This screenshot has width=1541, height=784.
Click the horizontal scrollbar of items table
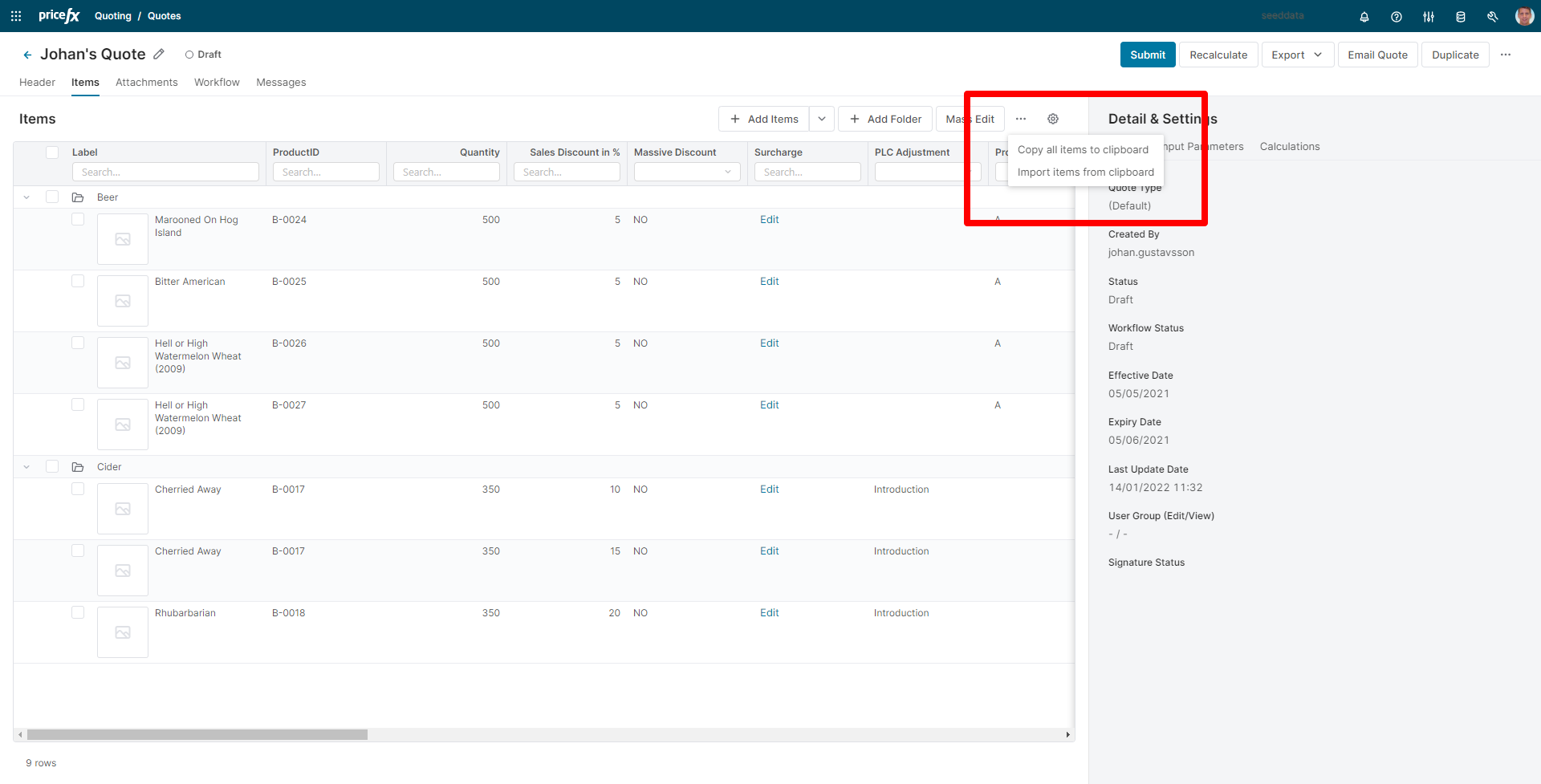click(197, 734)
